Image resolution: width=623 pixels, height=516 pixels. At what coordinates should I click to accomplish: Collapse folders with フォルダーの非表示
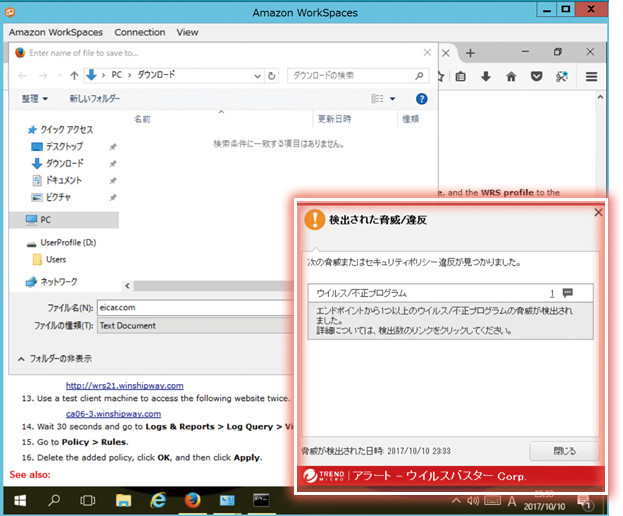[x=55, y=359]
